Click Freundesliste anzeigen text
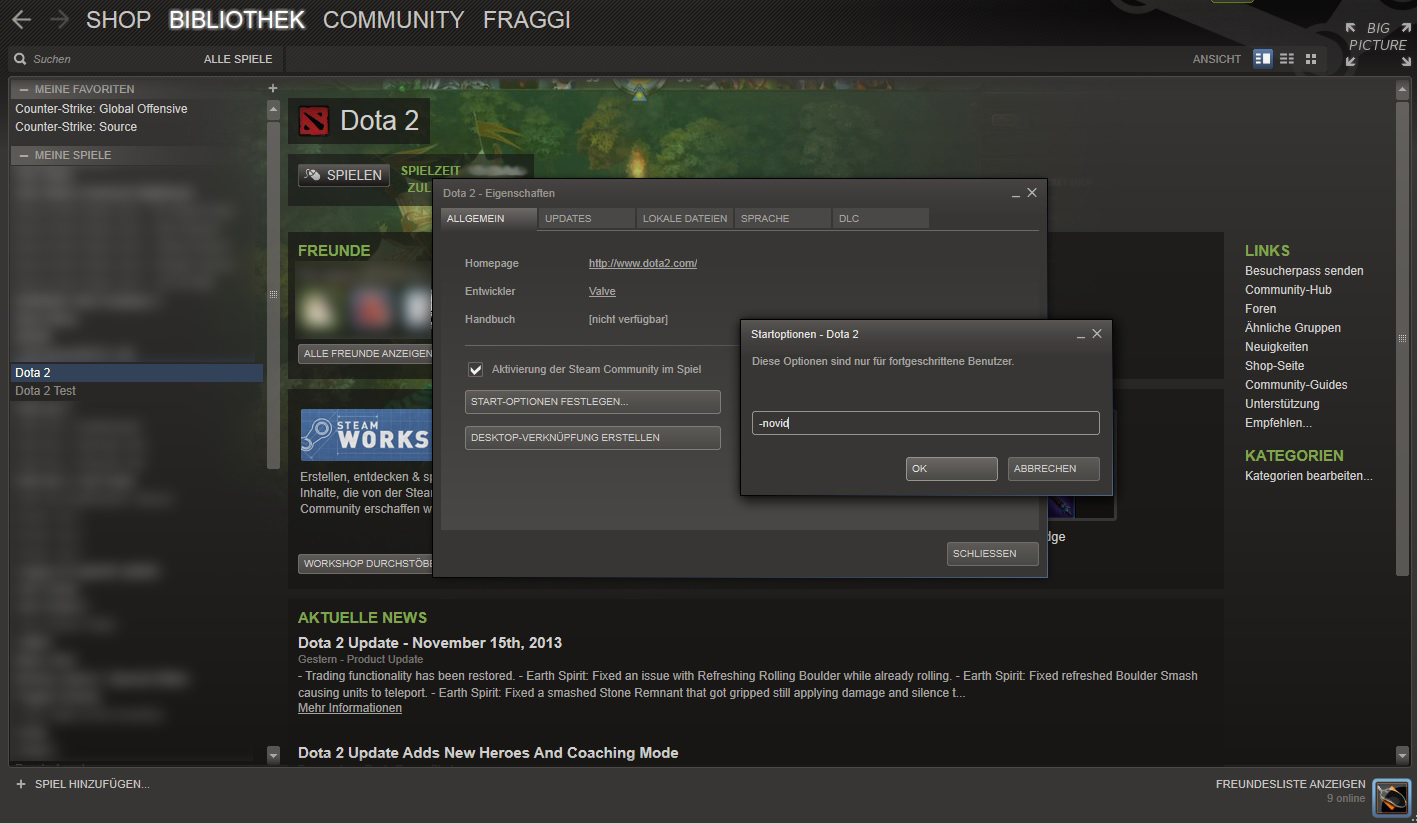 click(1290, 784)
